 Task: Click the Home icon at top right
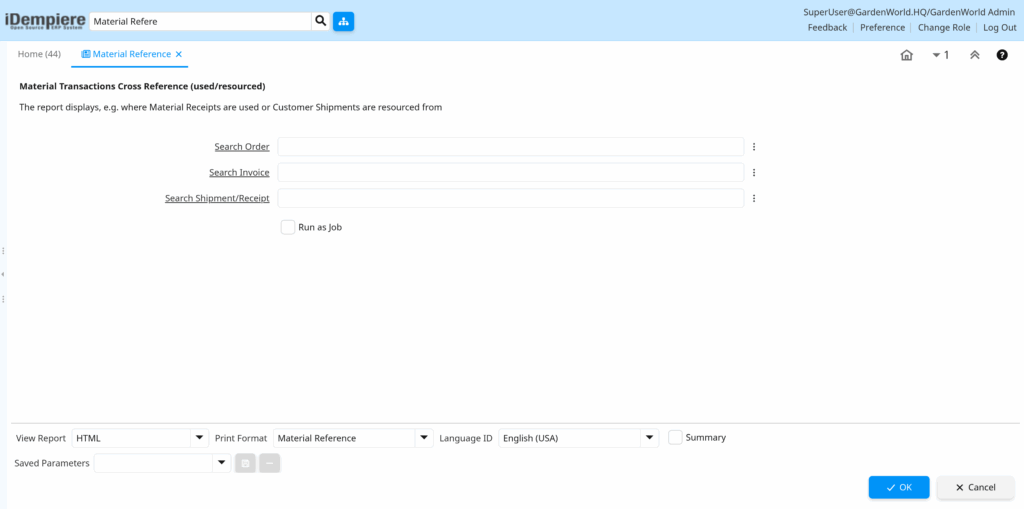pos(906,55)
